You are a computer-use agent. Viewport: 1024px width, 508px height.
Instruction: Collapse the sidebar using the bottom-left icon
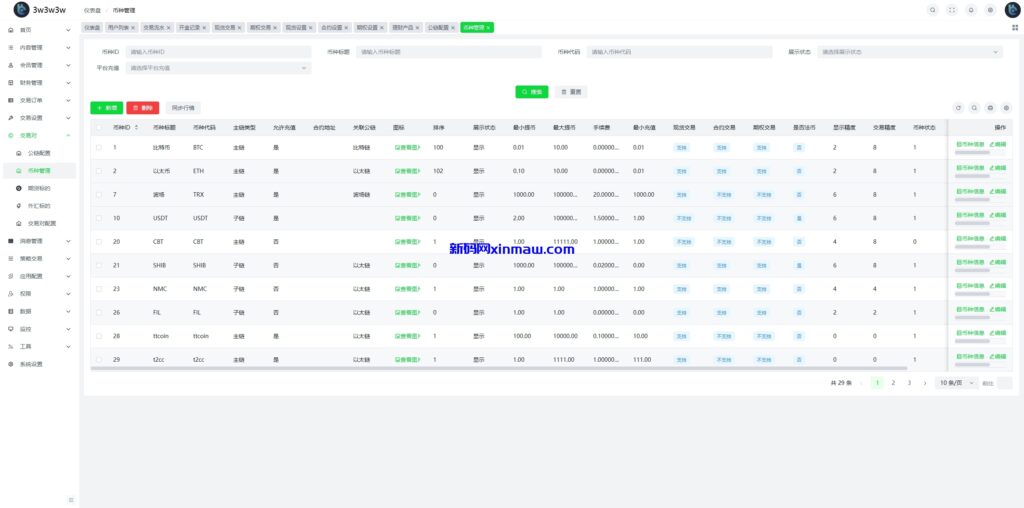pyautogui.click(x=70, y=499)
